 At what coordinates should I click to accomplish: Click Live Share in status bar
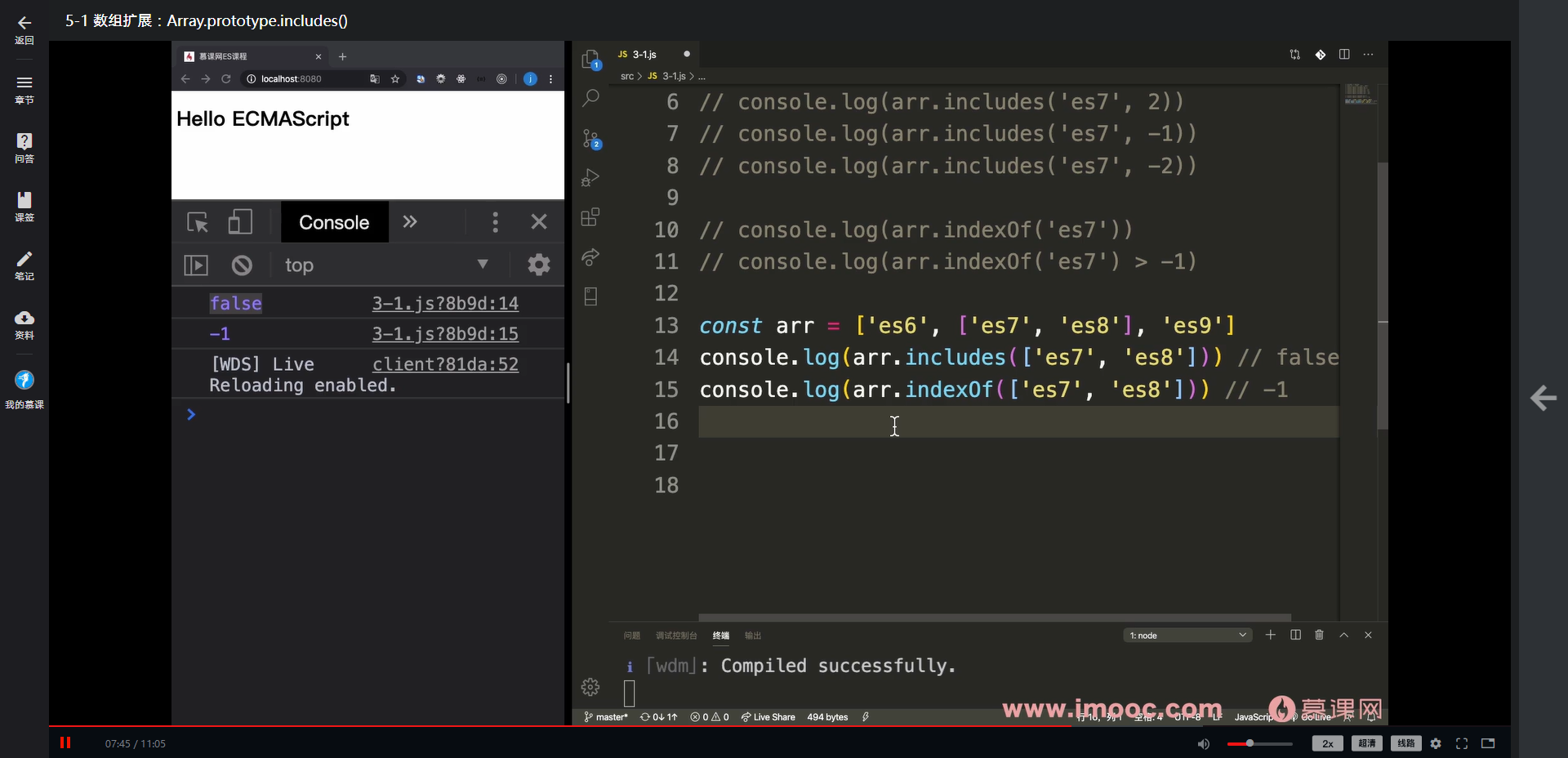[x=768, y=717]
